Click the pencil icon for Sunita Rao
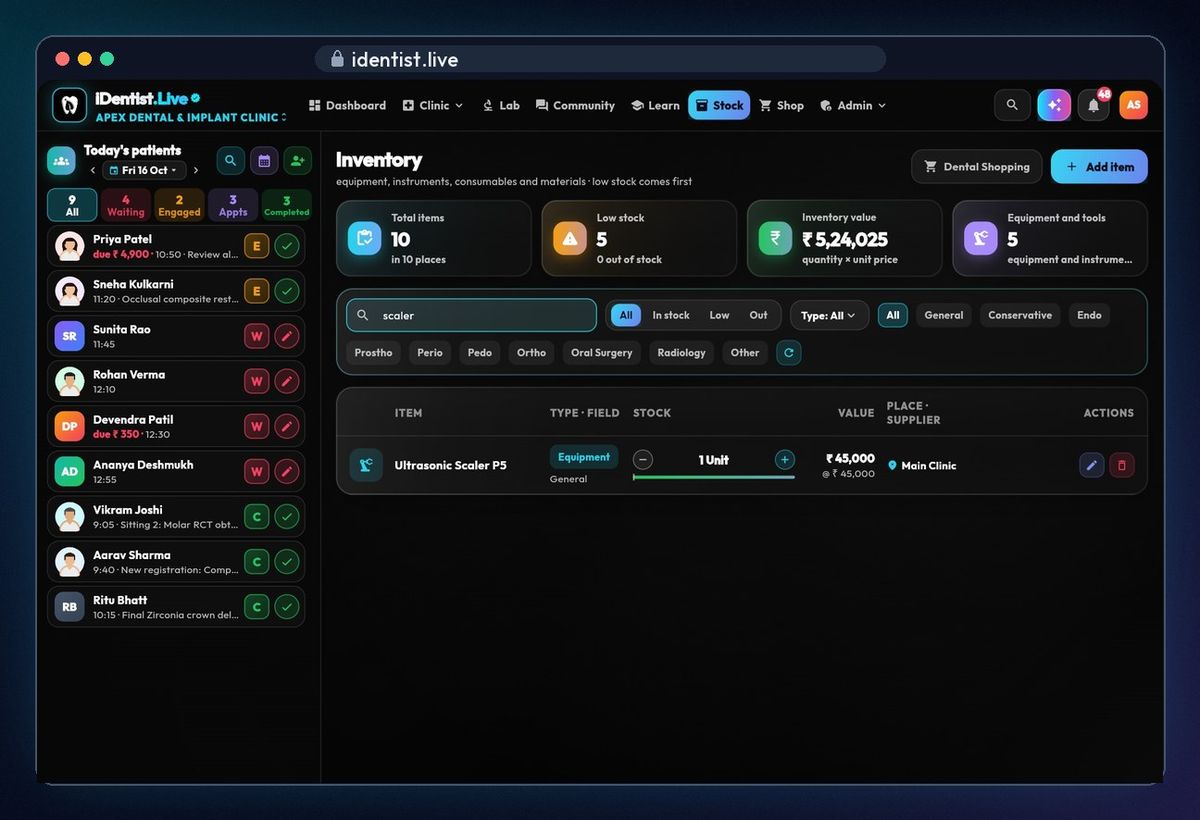Screen dimensions: 1200x820 pos(287,336)
